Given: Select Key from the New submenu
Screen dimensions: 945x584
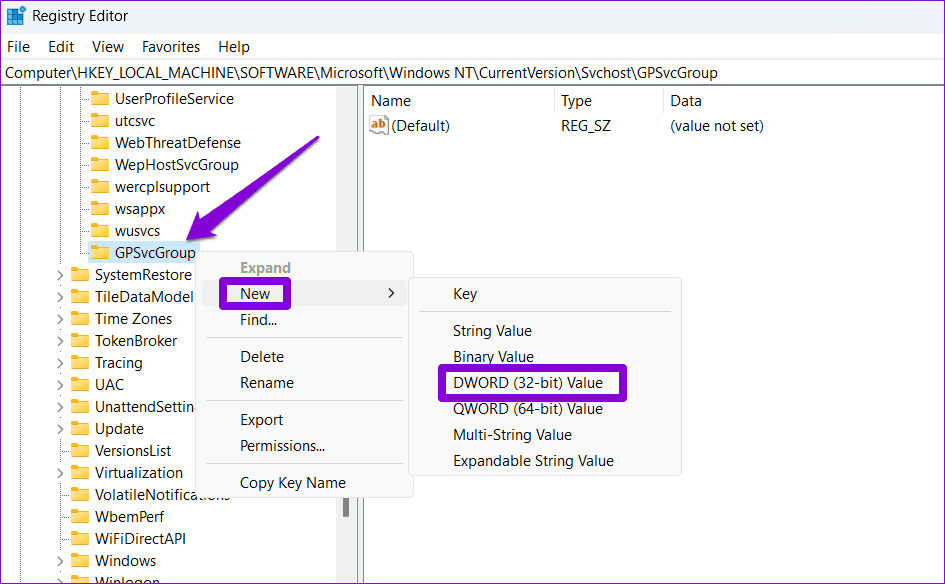Looking at the screenshot, I should (465, 293).
